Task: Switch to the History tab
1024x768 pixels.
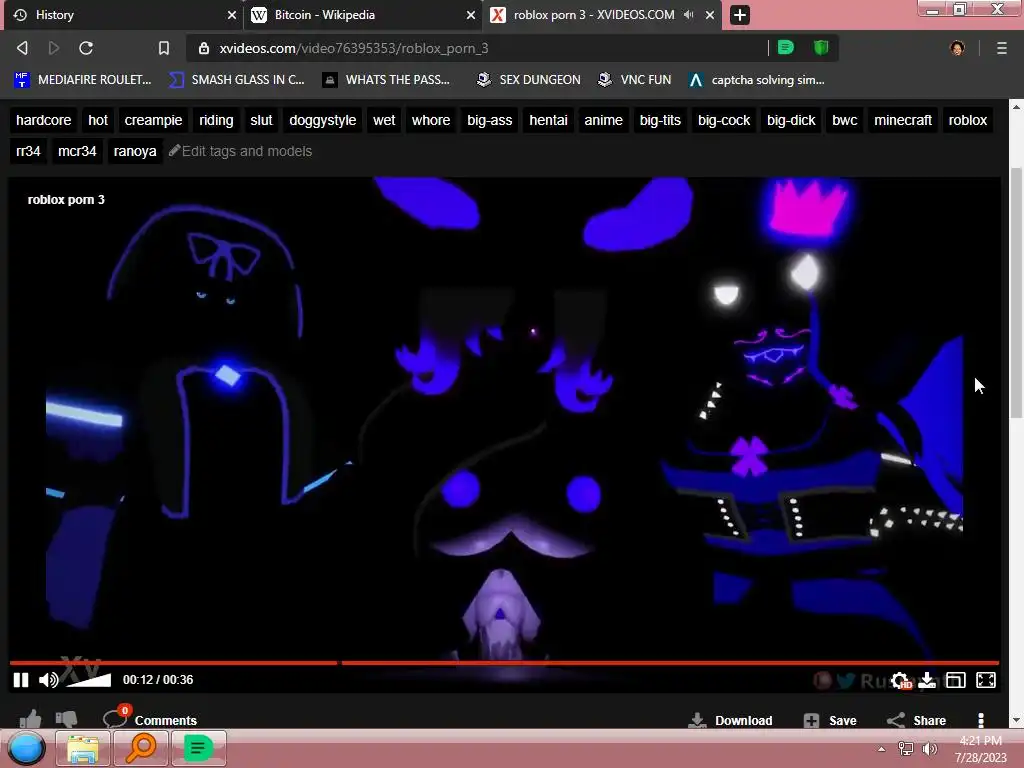Action: 123,15
